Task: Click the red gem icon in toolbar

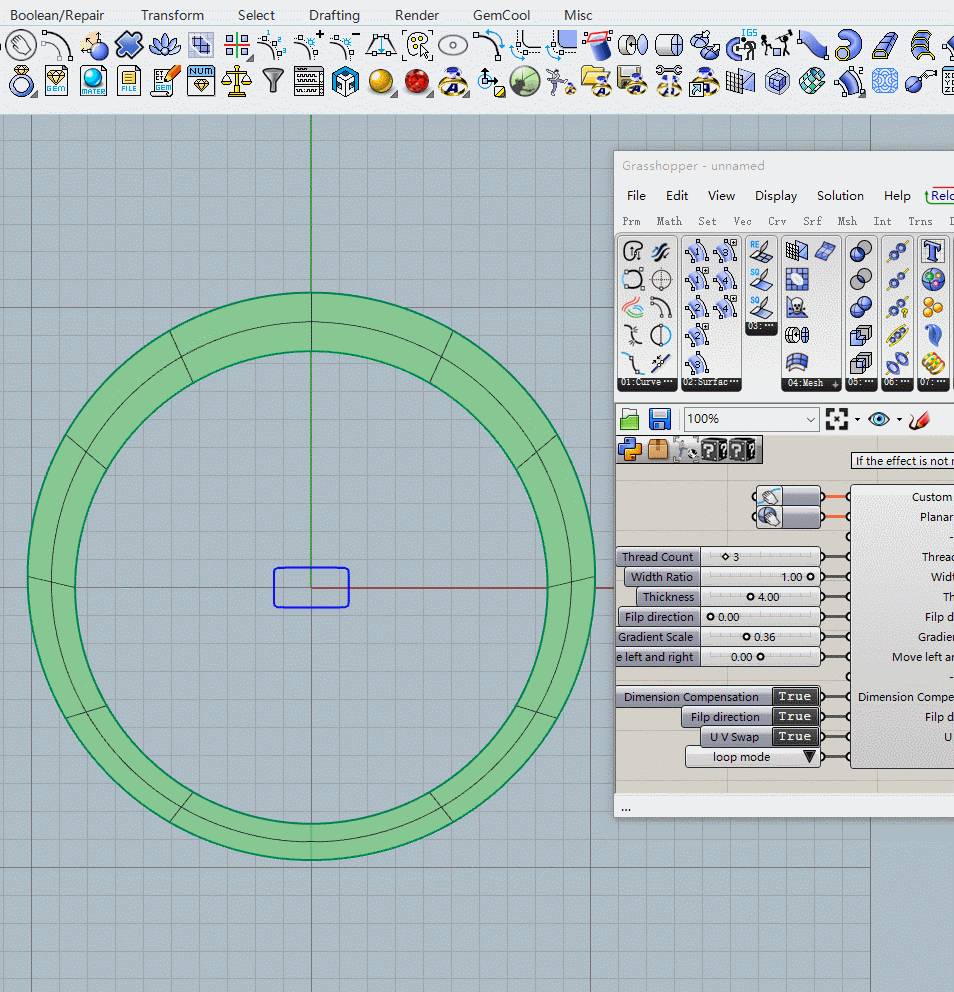Action: (417, 81)
